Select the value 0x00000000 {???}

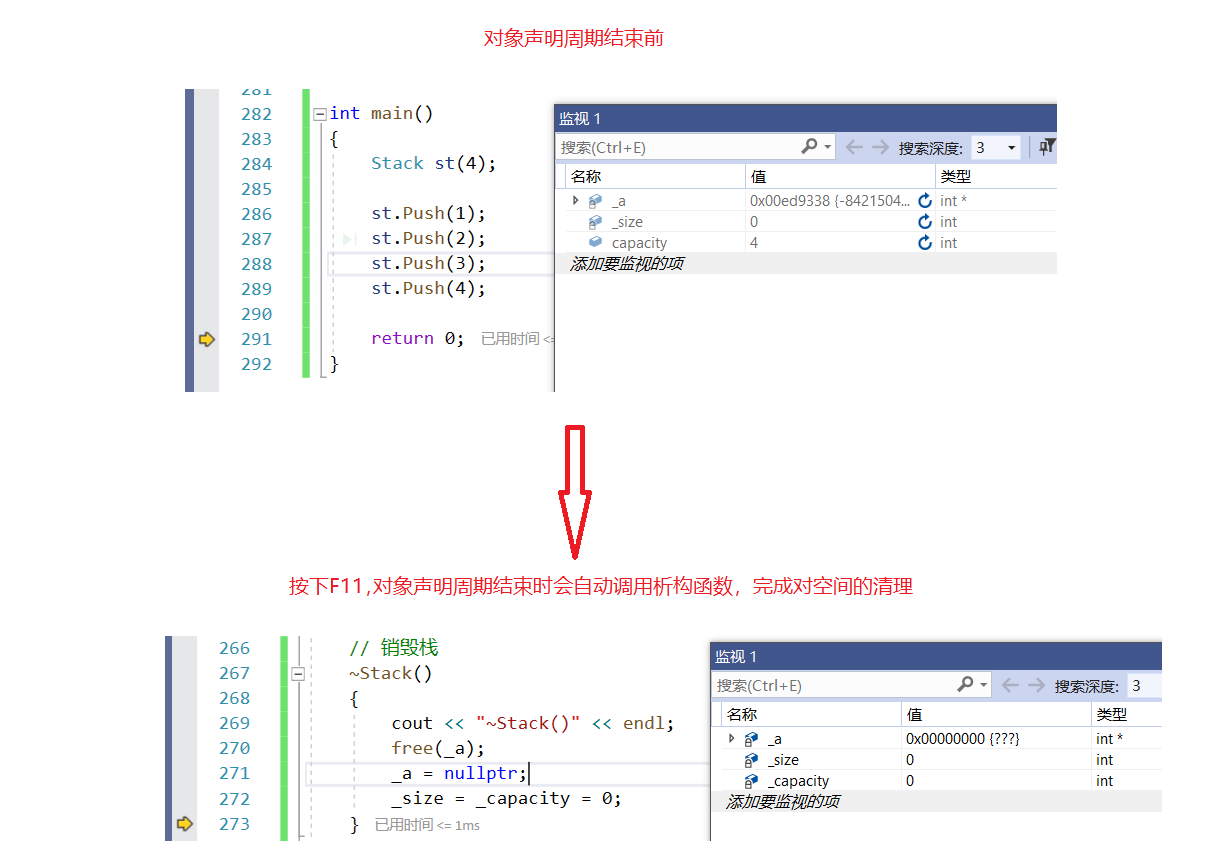click(963, 739)
